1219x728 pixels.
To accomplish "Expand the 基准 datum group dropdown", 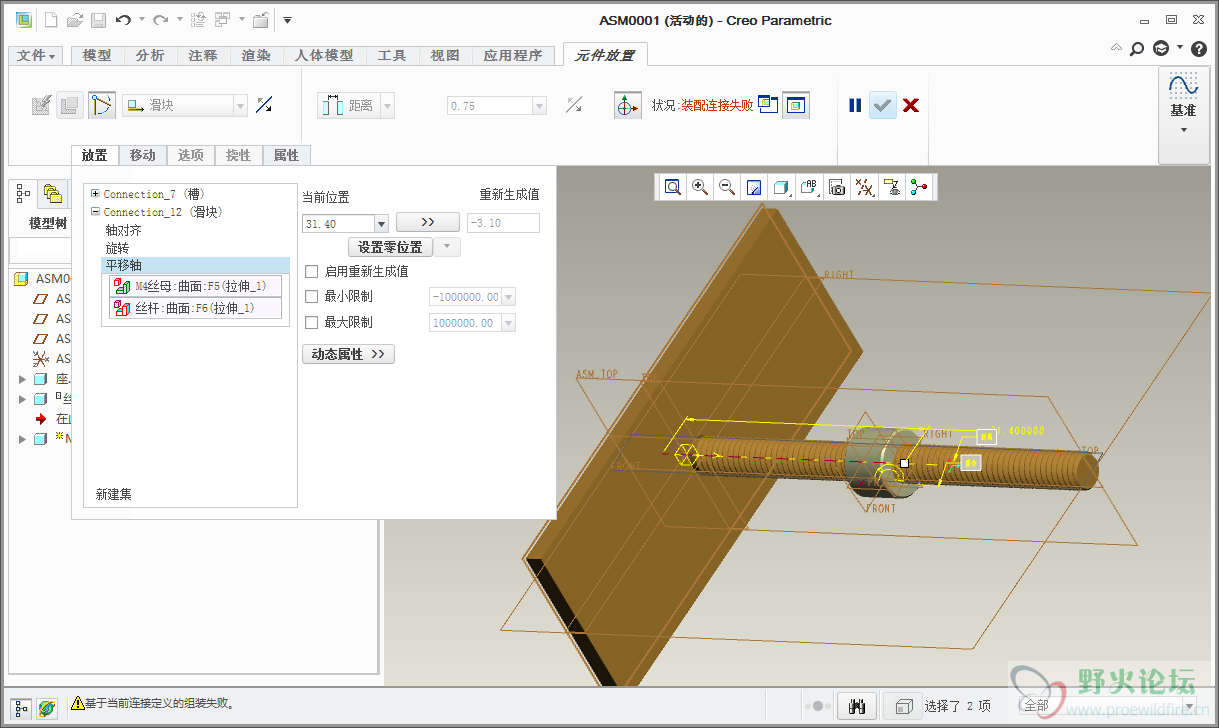I will (x=1183, y=130).
